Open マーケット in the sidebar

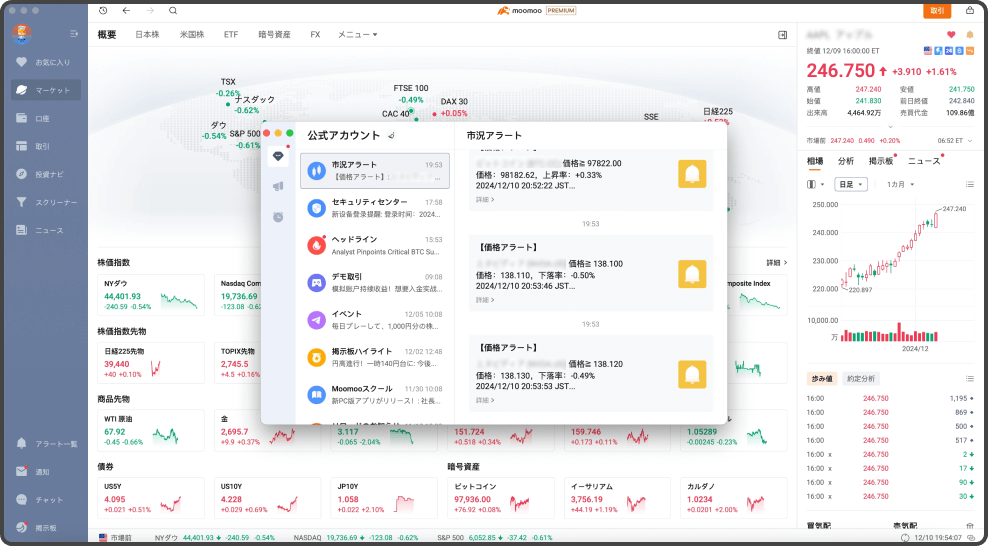[x=46, y=90]
